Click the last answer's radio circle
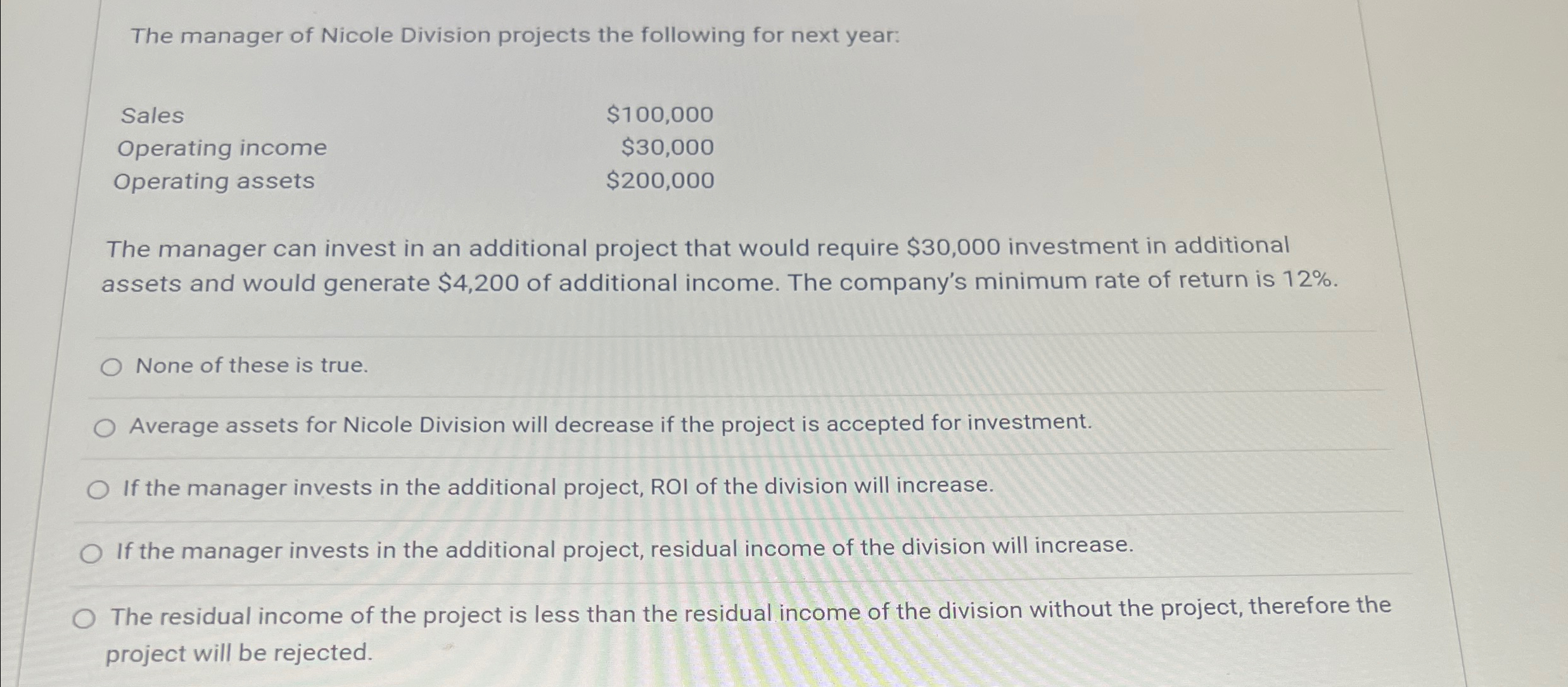This screenshot has height=687, width=1568. pos(88,618)
